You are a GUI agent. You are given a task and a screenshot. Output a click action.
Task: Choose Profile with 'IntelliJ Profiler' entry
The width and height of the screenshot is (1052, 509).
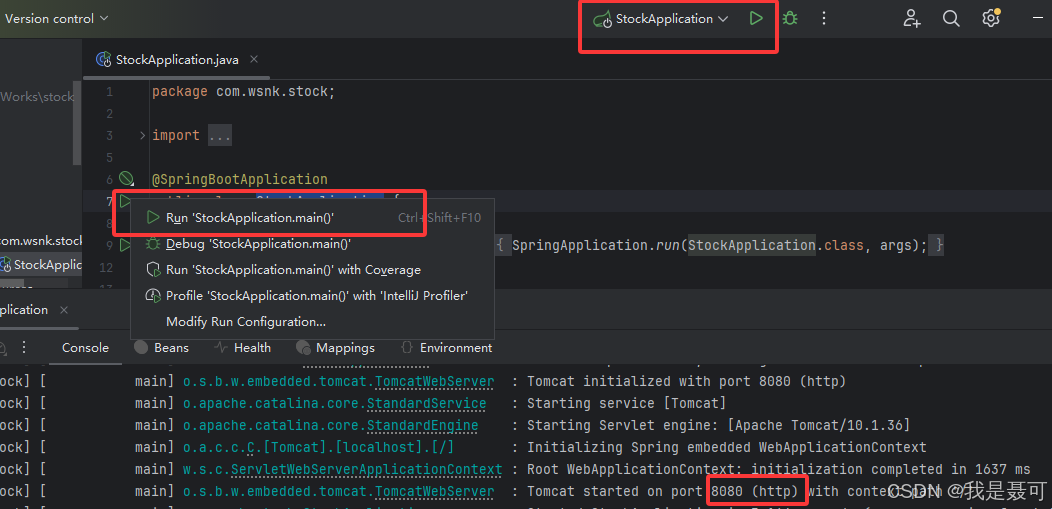point(313,296)
